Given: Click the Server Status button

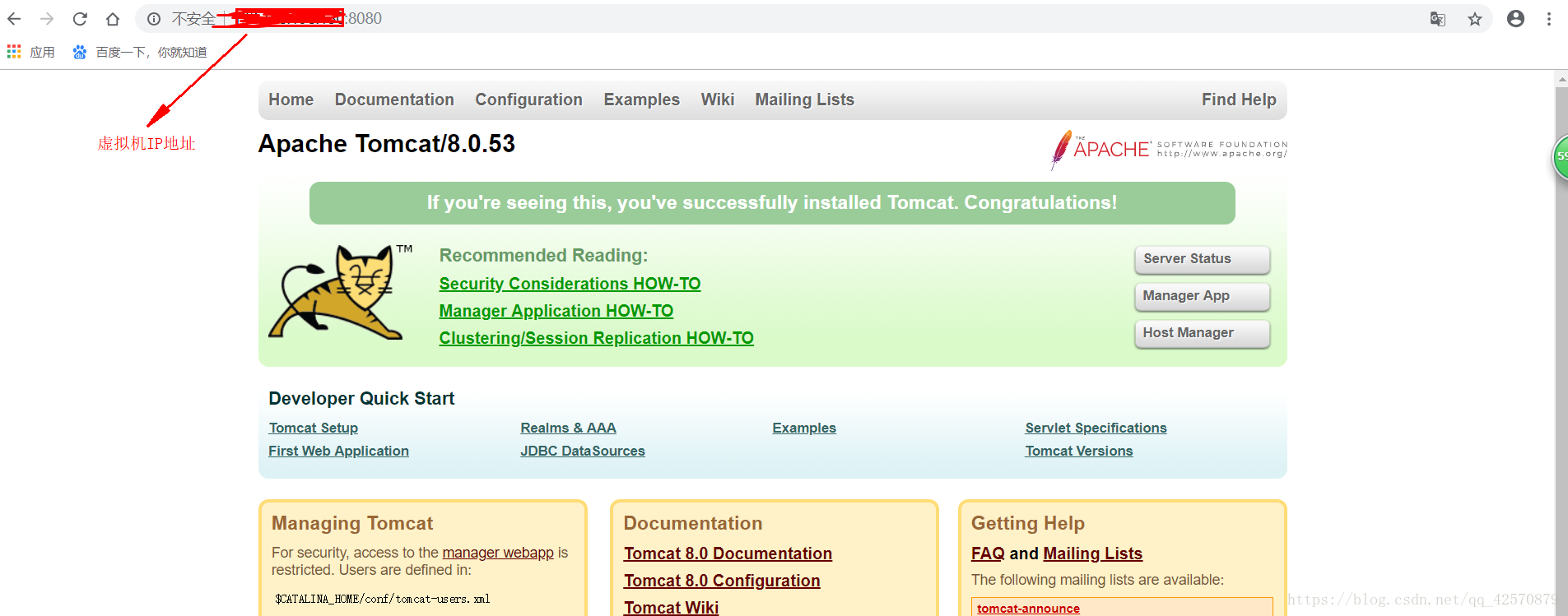Looking at the screenshot, I should click(x=1202, y=259).
